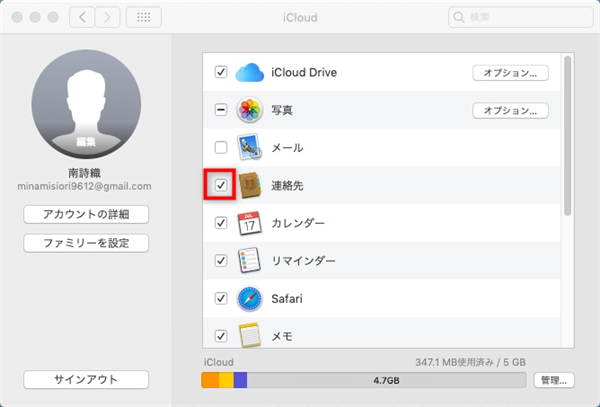The width and height of the screenshot is (600, 407).
Task: Click the 南詩織 account name
Action: click(85, 173)
